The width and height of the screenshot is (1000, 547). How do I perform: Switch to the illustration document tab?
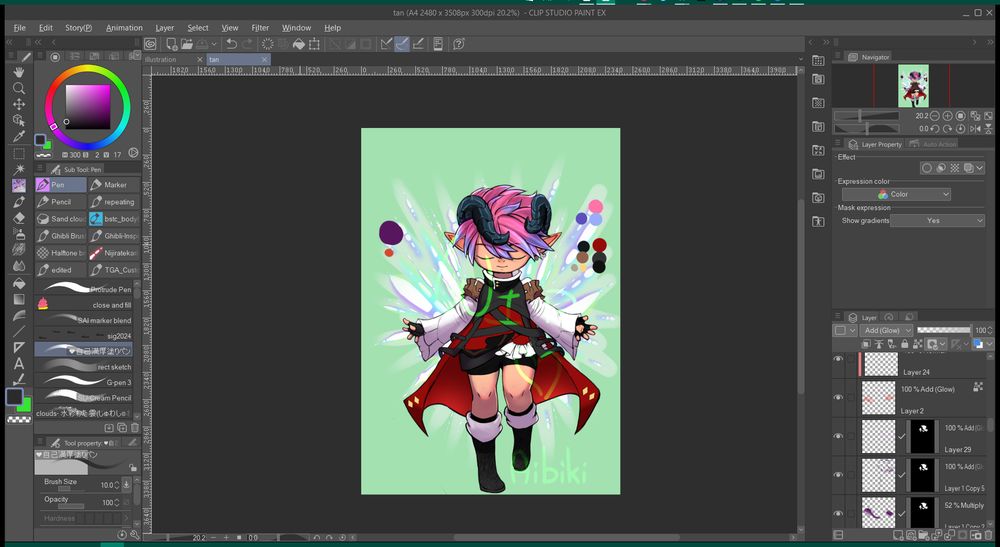[x=161, y=60]
